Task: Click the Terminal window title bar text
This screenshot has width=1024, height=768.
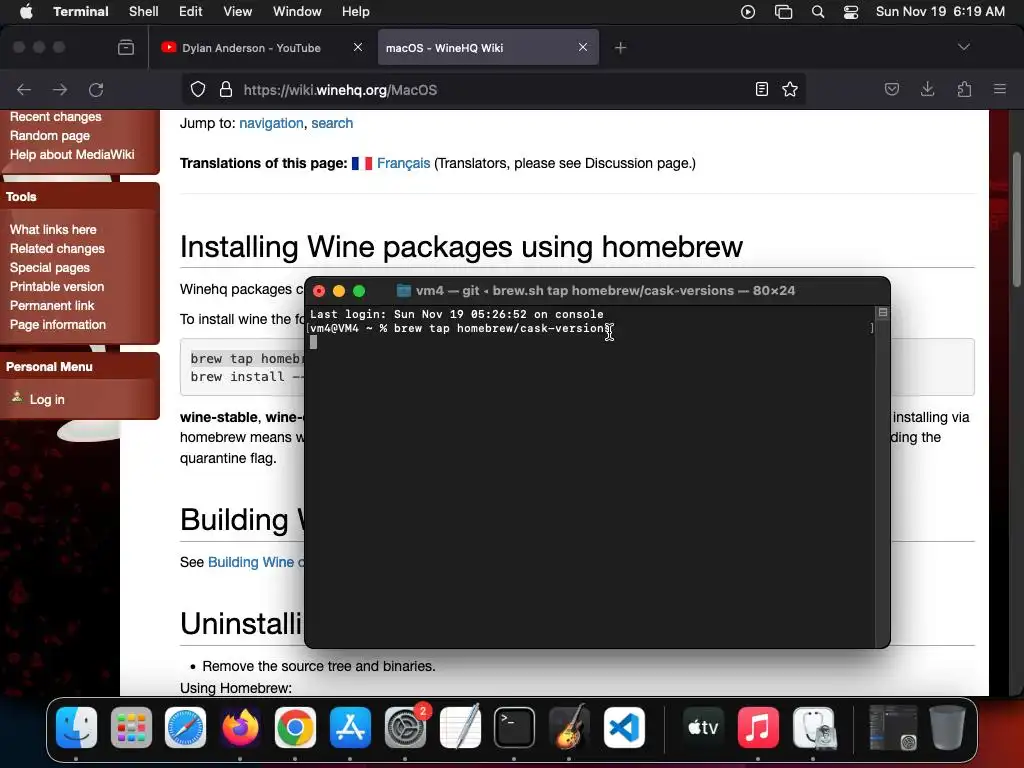Action: click(x=605, y=291)
